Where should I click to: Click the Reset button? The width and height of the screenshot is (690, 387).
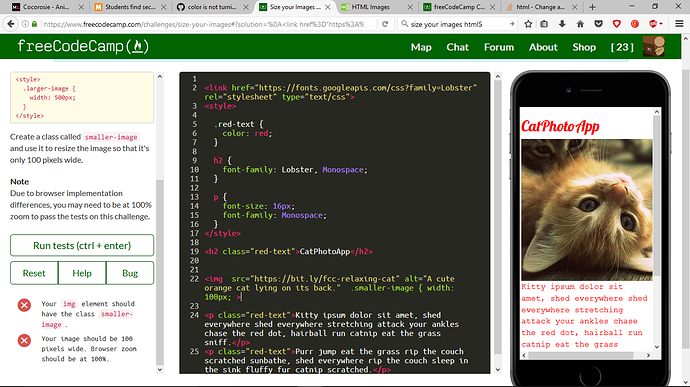(34, 273)
